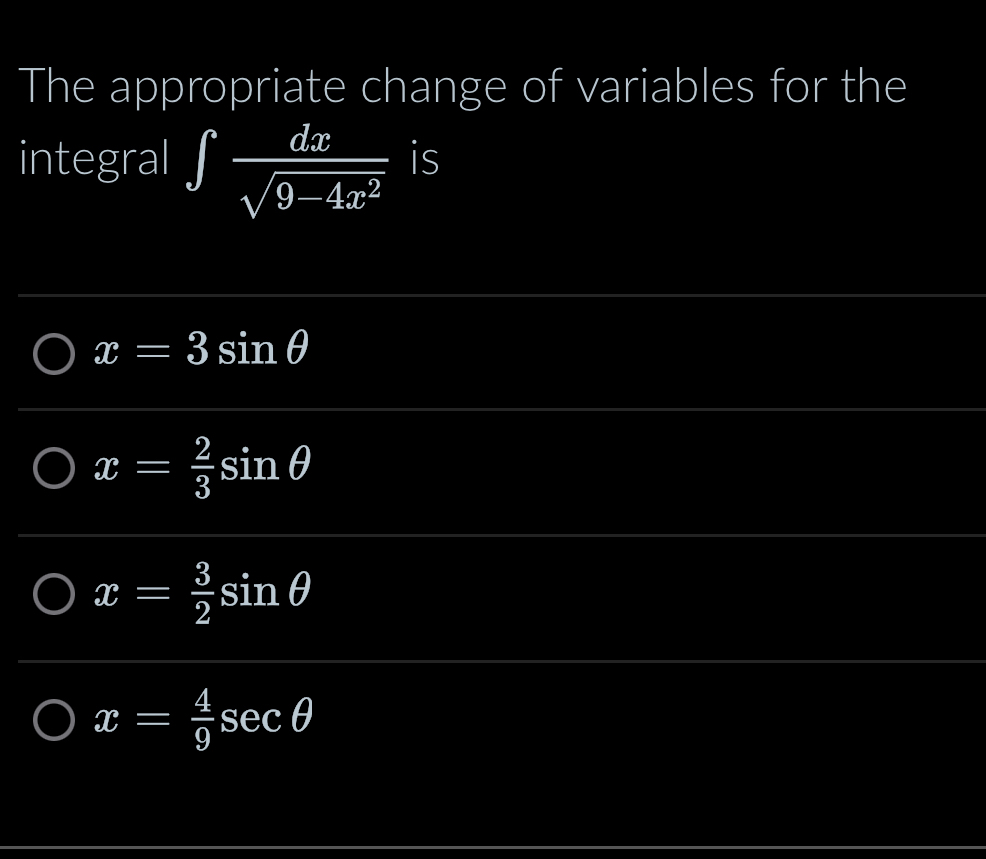Click the answer text x = 3/2 sin θ
This screenshot has height=859, width=986.
click(200, 593)
